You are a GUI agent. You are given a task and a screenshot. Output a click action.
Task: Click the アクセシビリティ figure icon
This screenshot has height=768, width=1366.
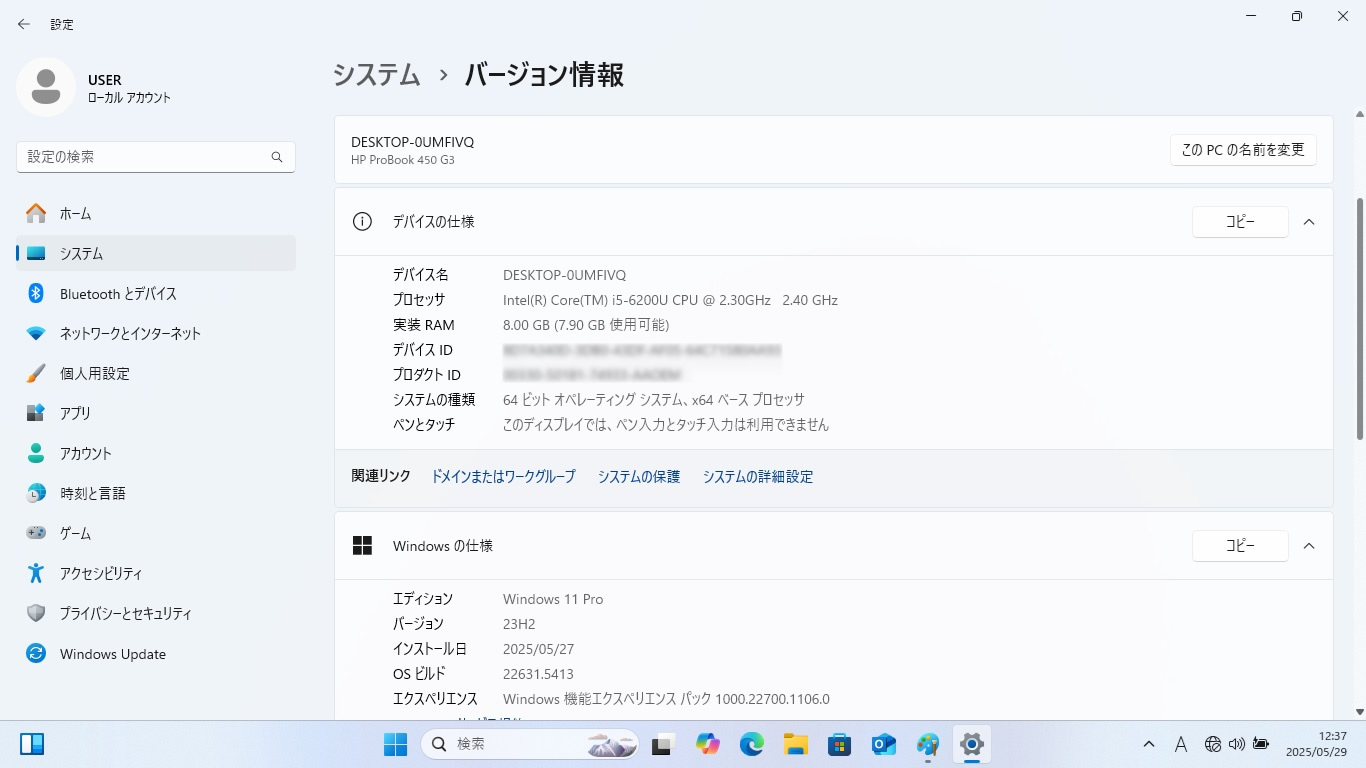click(x=36, y=573)
